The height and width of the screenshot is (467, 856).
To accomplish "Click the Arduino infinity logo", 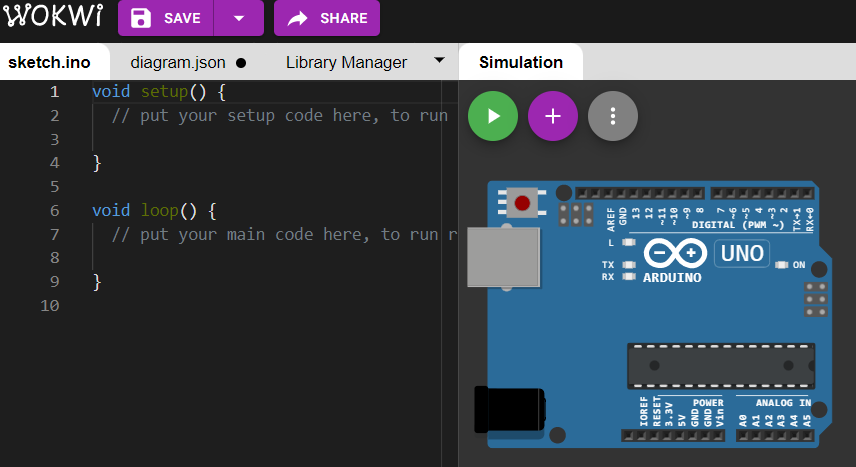I will pos(675,253).
